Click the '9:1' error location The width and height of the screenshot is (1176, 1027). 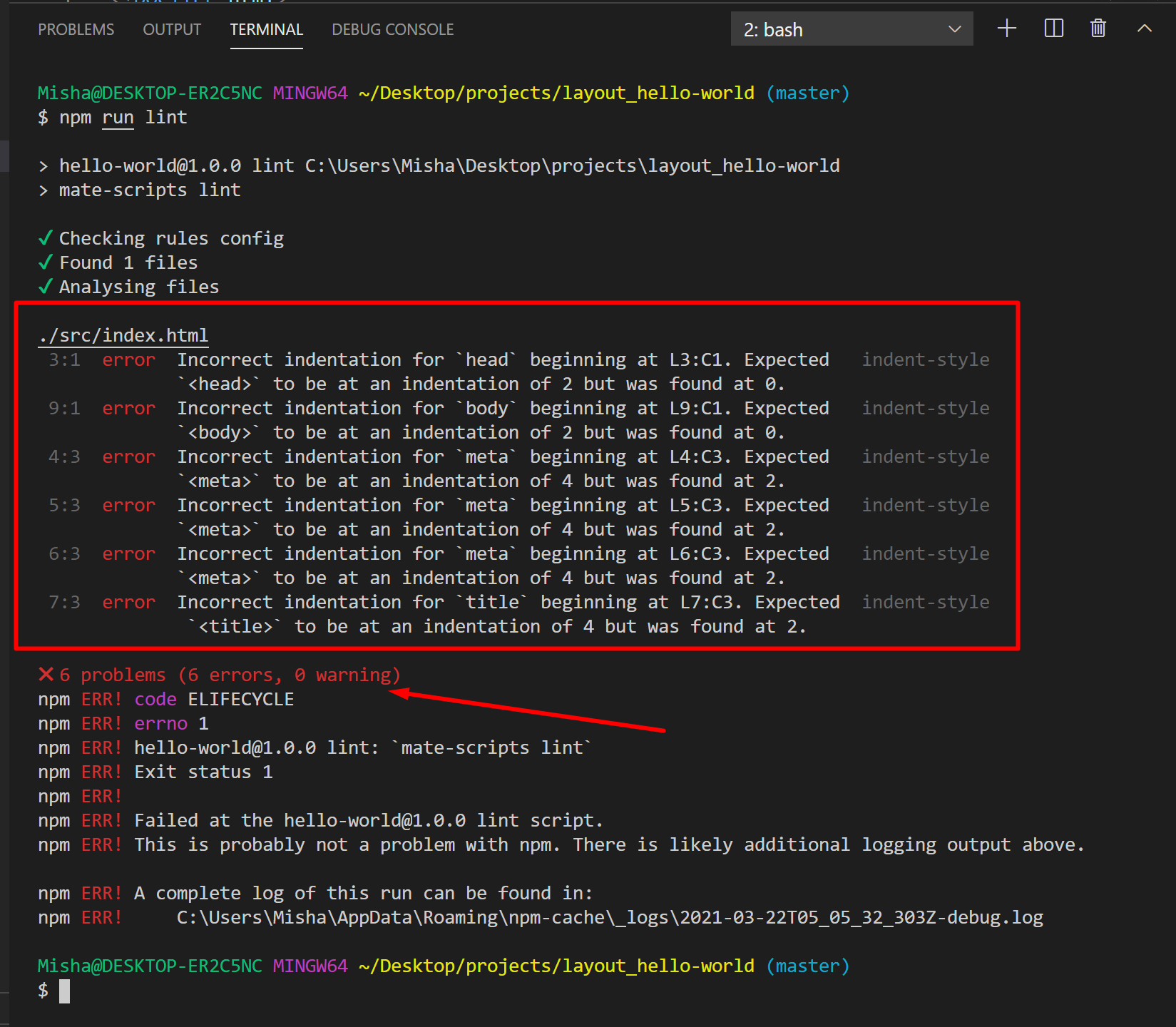(64, 408)
